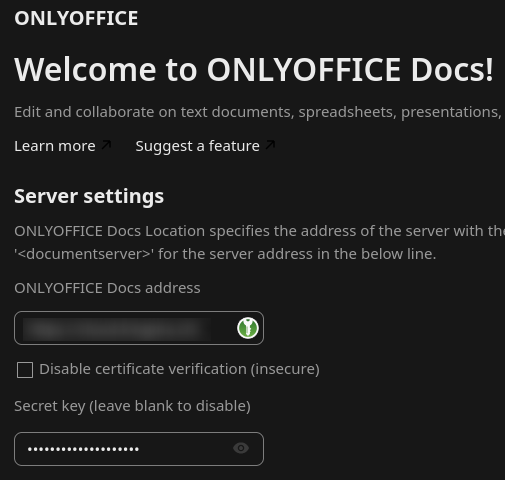Click the Server settings heading
Screen dimensions: 505x480
tap(89, 196)
